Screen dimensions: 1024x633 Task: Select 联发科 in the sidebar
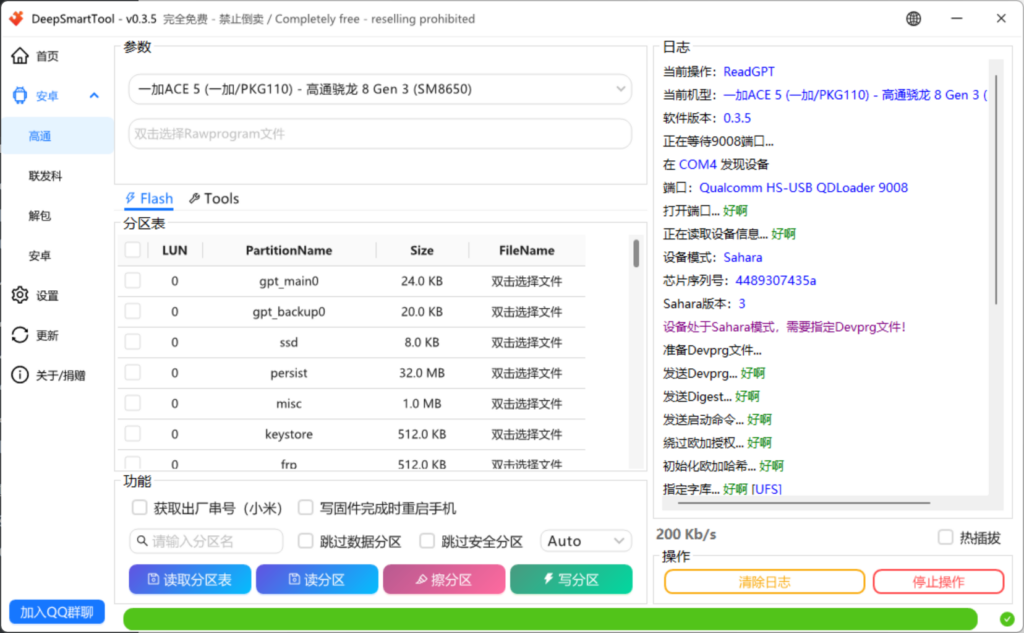(45, 176)
